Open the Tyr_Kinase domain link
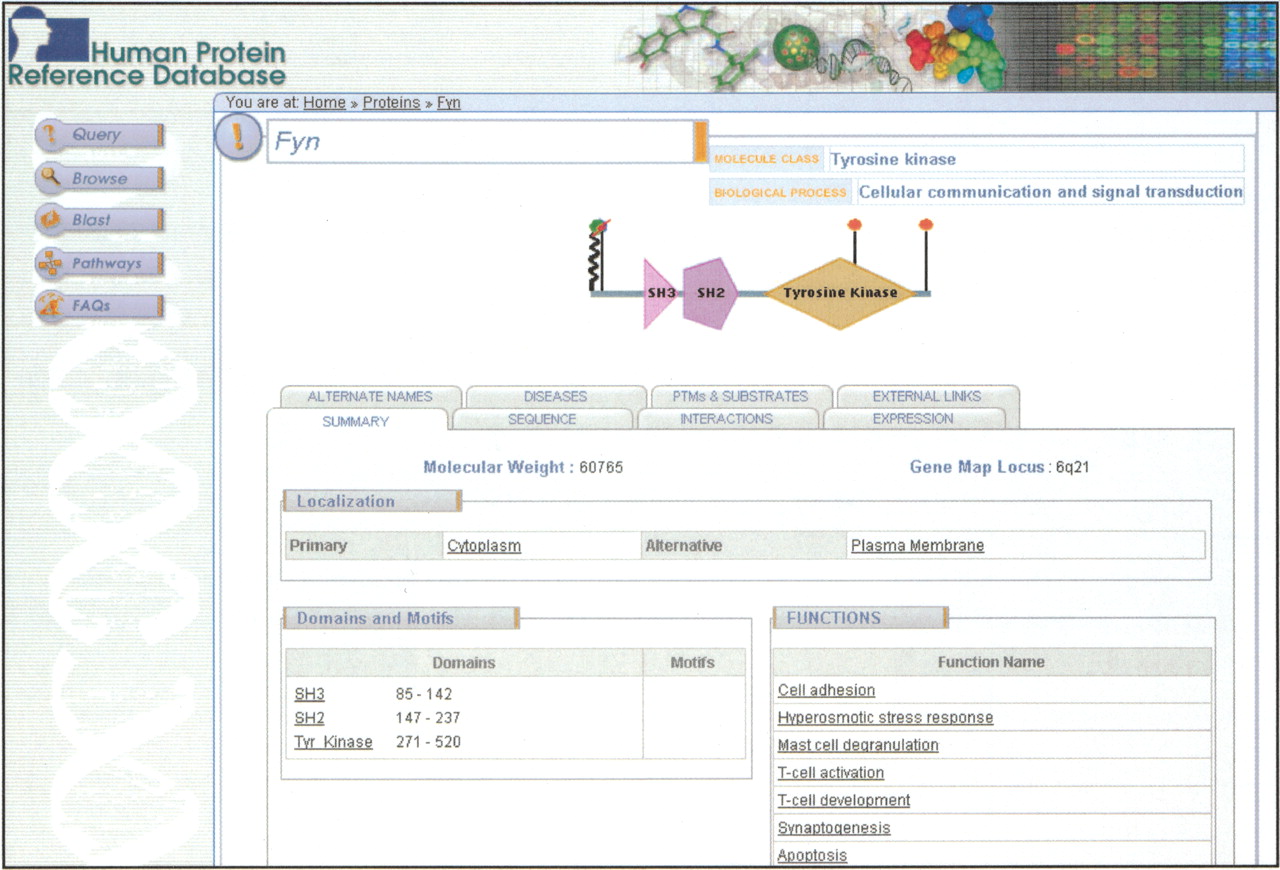Viewport: 1280px width, 870px height. click(334, 742)
